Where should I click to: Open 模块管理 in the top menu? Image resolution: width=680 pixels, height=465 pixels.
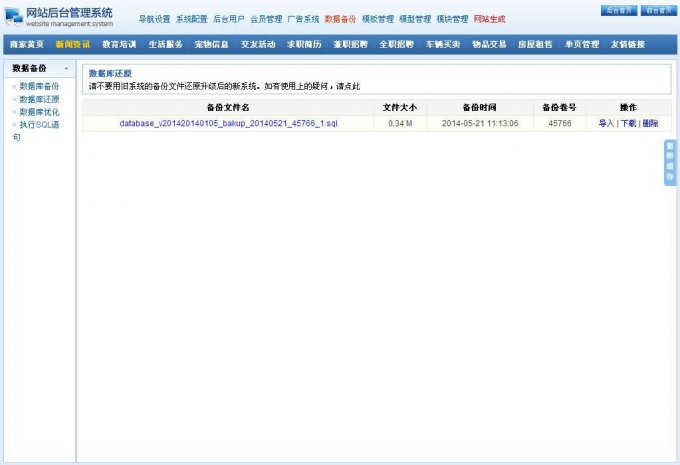(452, 19)
